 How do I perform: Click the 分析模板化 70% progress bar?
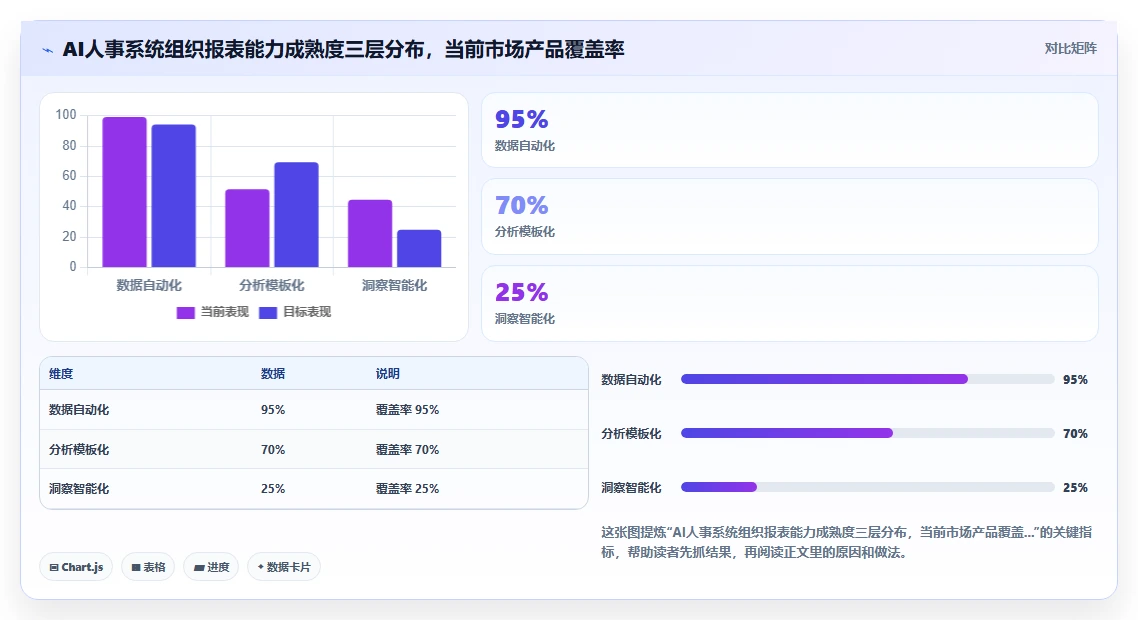pos(867,433)
